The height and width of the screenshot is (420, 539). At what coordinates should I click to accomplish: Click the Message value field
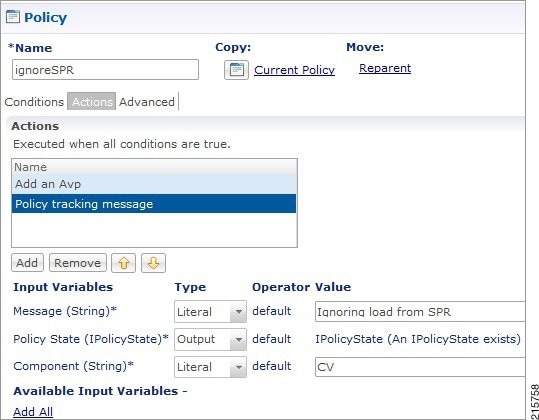(x=420, y=312)
